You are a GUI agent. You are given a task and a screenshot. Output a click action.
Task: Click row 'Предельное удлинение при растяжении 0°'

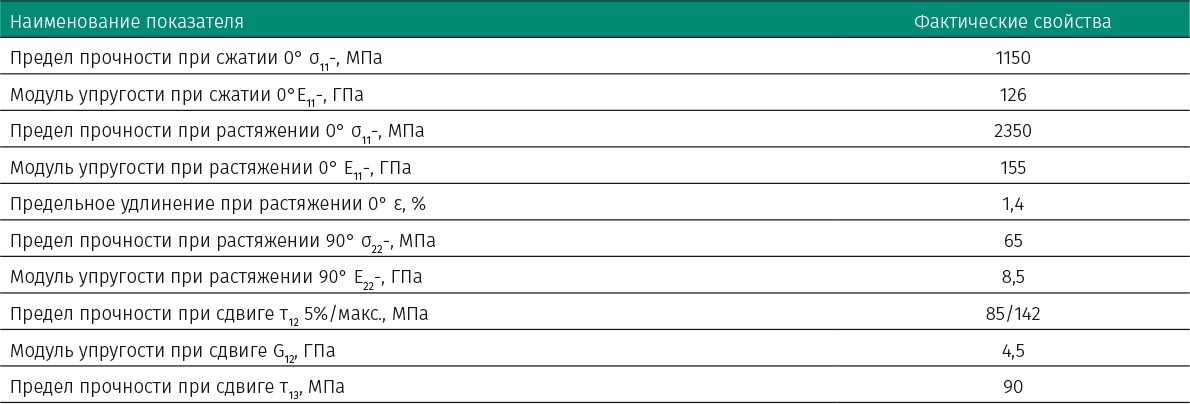[x=595, y=204]
